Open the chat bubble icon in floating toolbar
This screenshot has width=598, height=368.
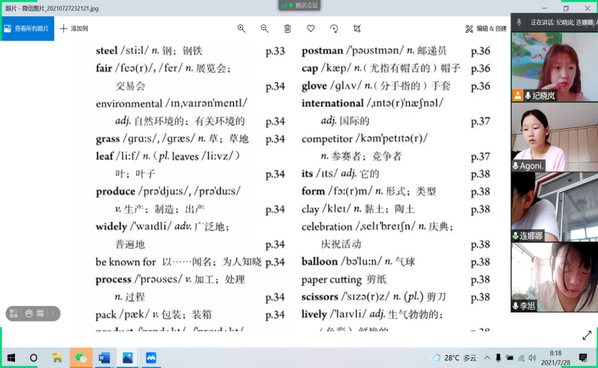click(40, 313)
